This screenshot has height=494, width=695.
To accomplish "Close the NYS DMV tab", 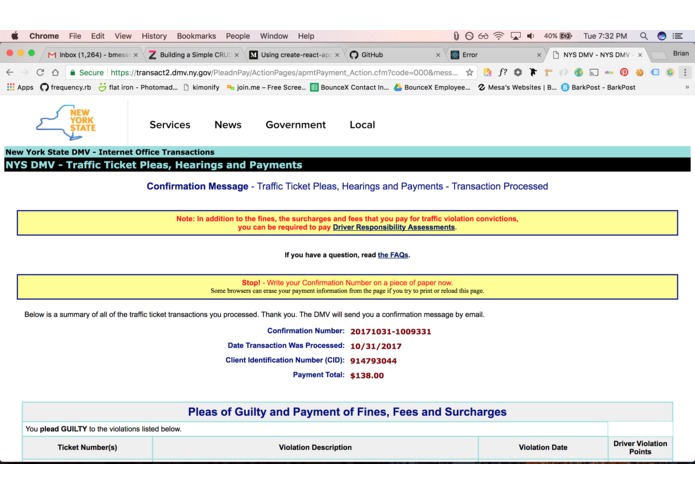I will [640, 55].
